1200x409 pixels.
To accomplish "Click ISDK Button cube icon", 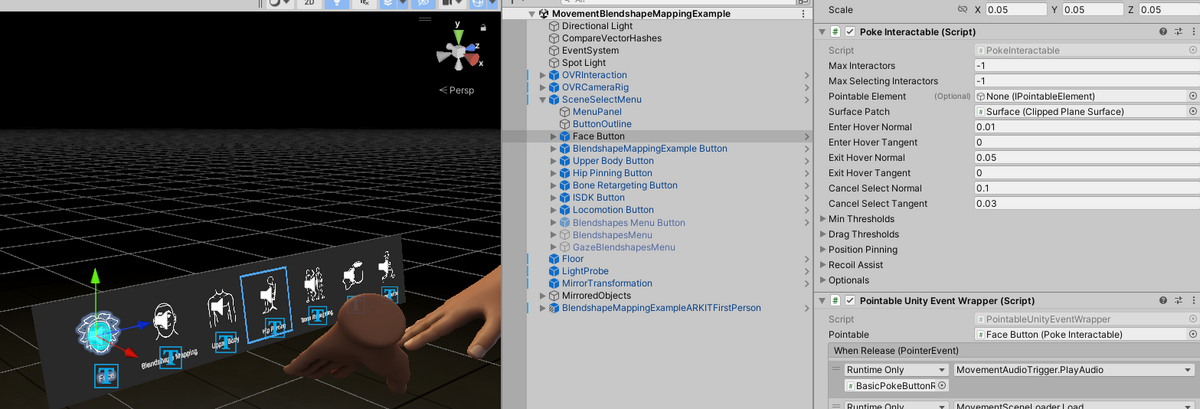I will [565, 198].
